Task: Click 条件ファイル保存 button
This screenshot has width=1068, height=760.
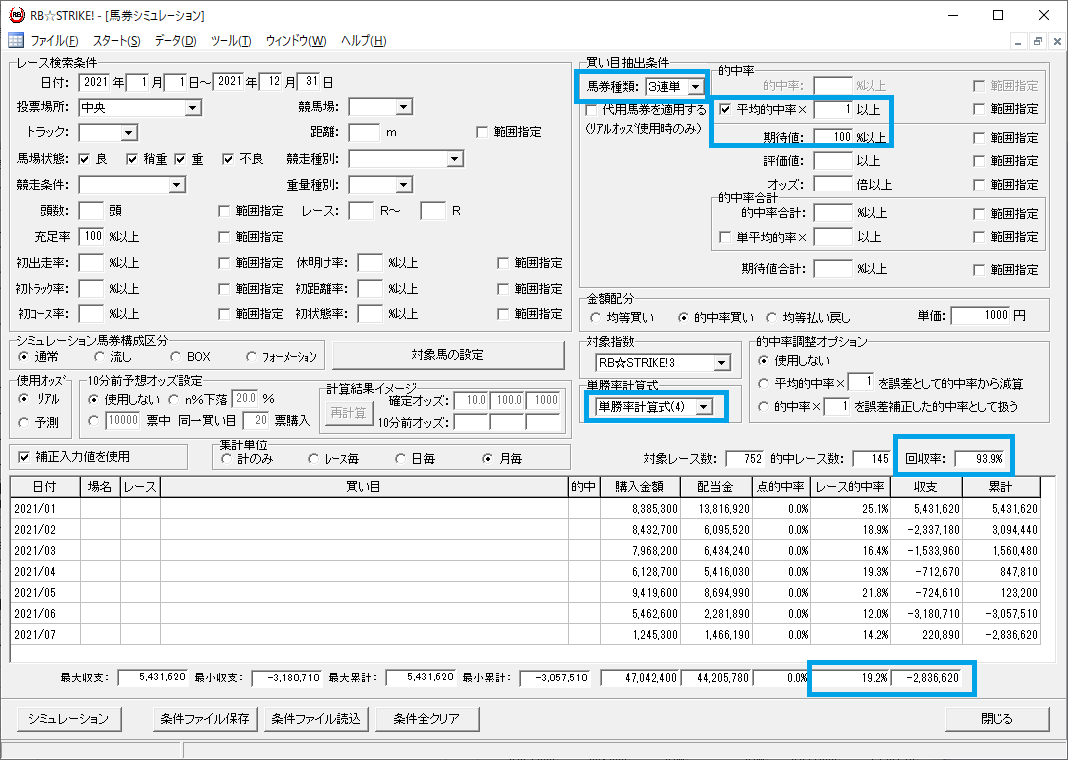Action: click(x=205, y=718)
